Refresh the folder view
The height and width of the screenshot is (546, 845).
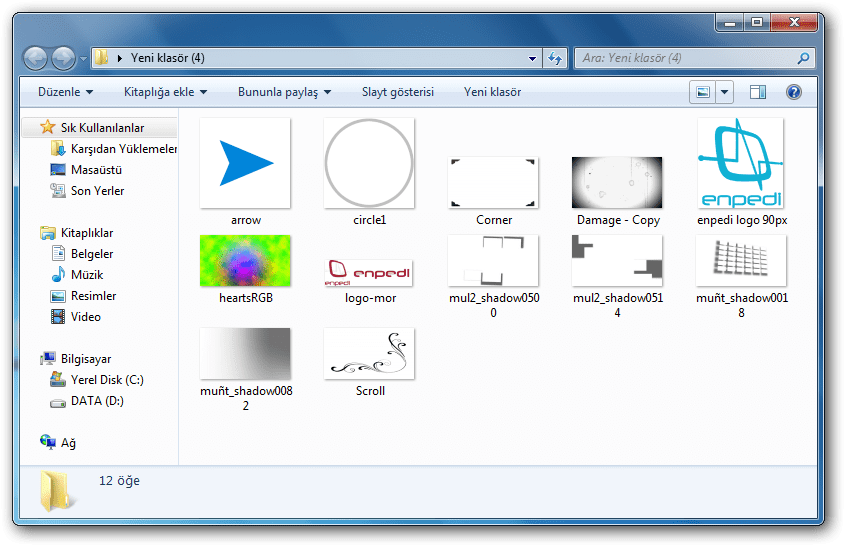[555, 58]
